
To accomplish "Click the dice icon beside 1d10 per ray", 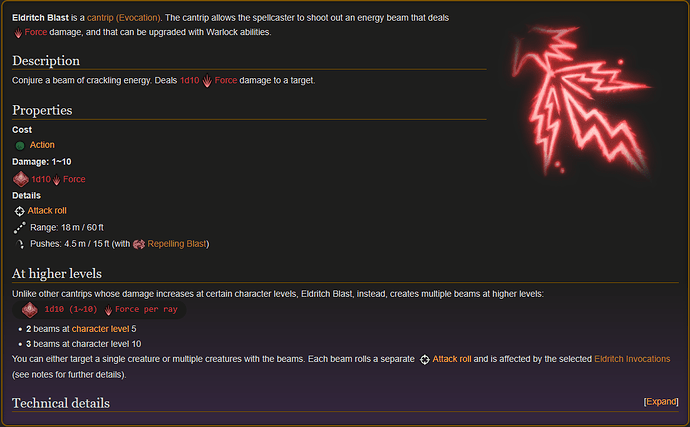I will pyautogui.click(x=30, y=309).
